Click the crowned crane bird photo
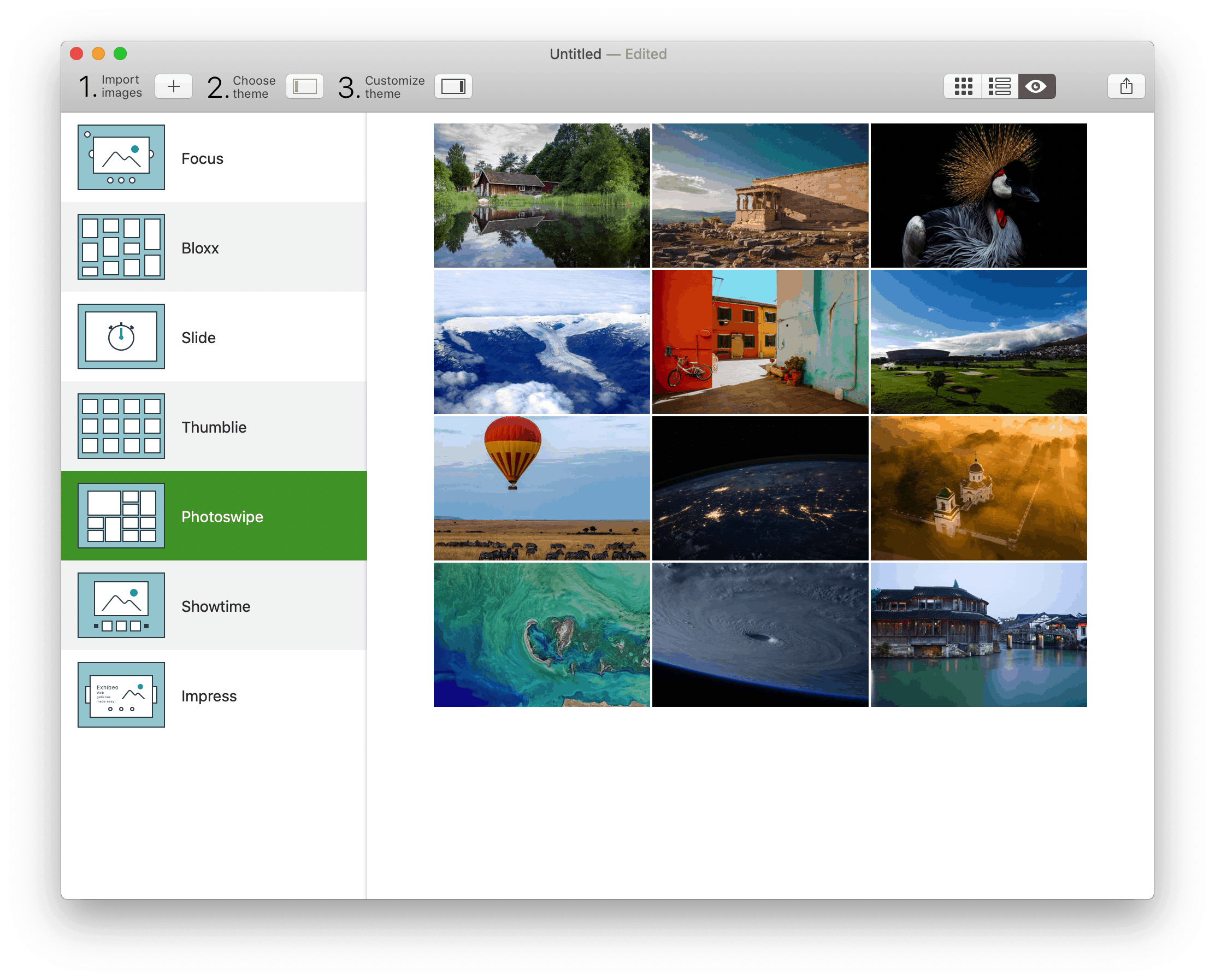Screen dimensions: 1215x980 (978, 196)
